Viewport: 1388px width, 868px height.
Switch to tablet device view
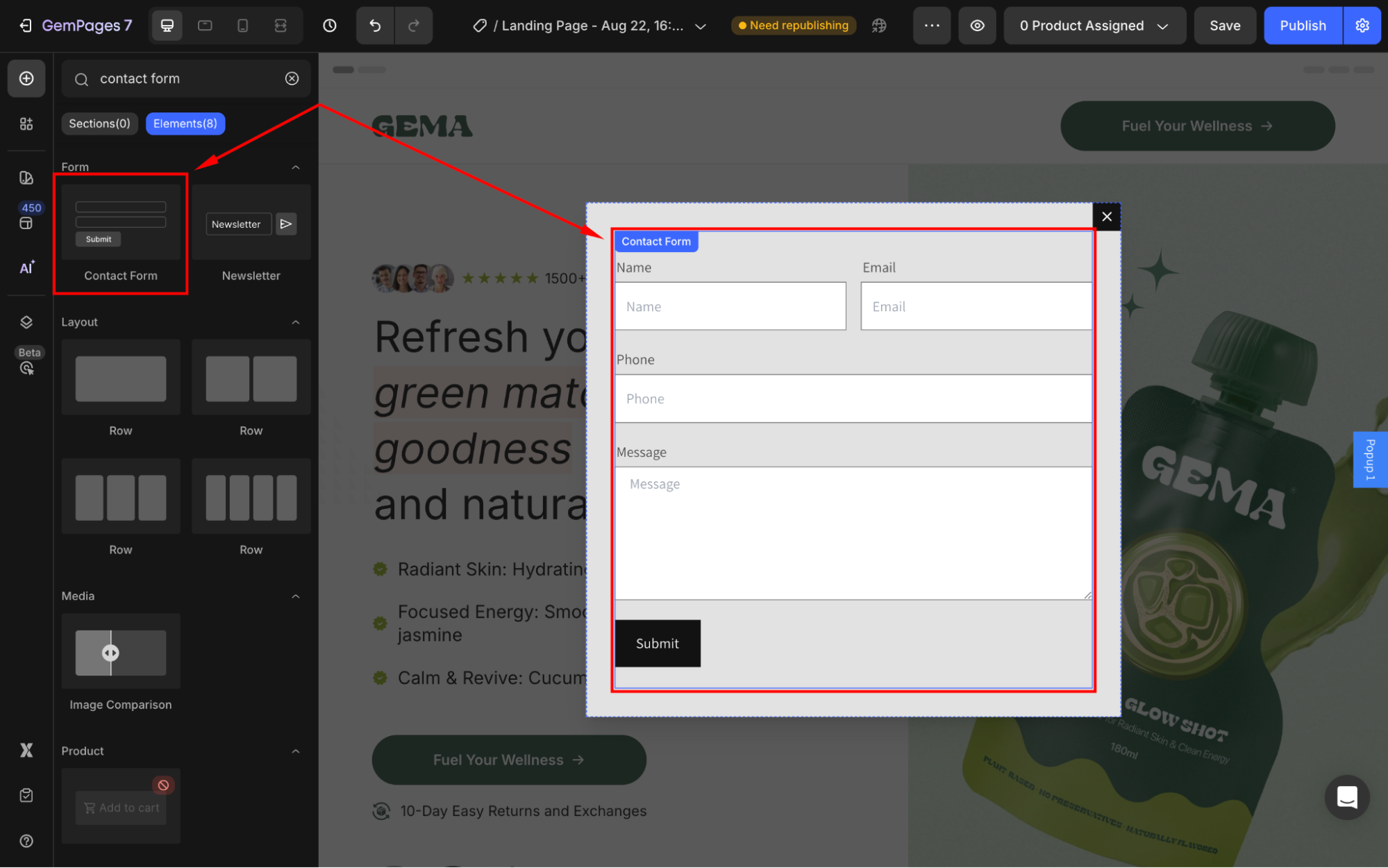coord(205,26)
